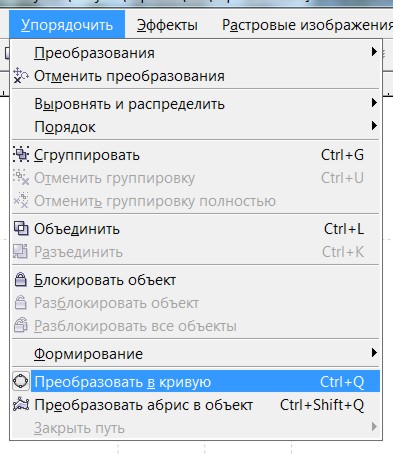The height and width of the screenshot is (454, 393).
Task: Click the Преобразовать в кривую circle icon
Action: coord(21,381)
